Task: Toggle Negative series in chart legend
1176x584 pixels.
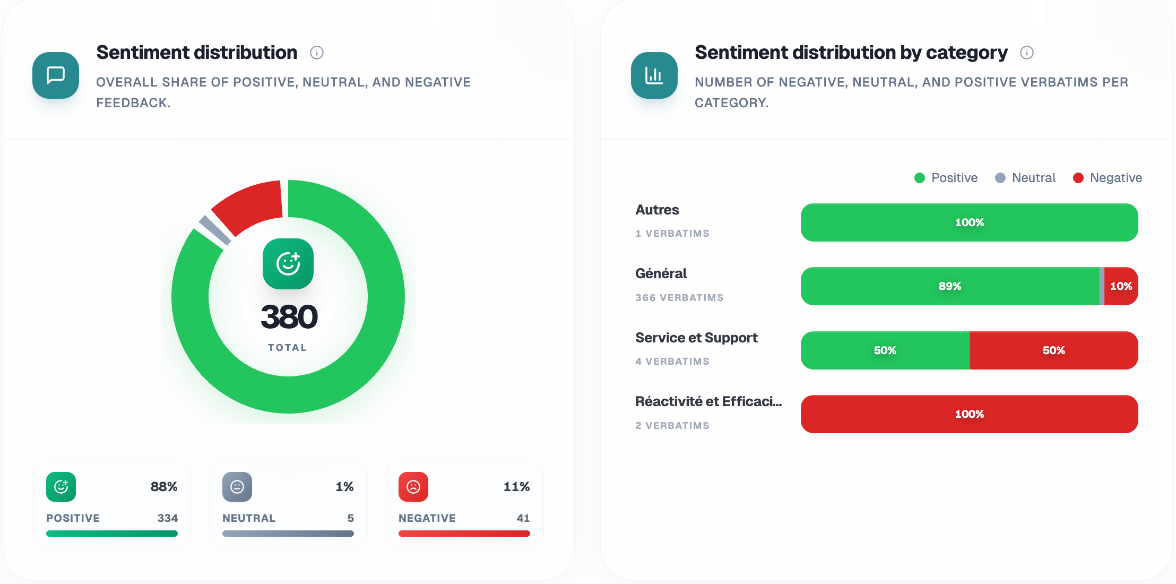Action: coord(1108,178)
